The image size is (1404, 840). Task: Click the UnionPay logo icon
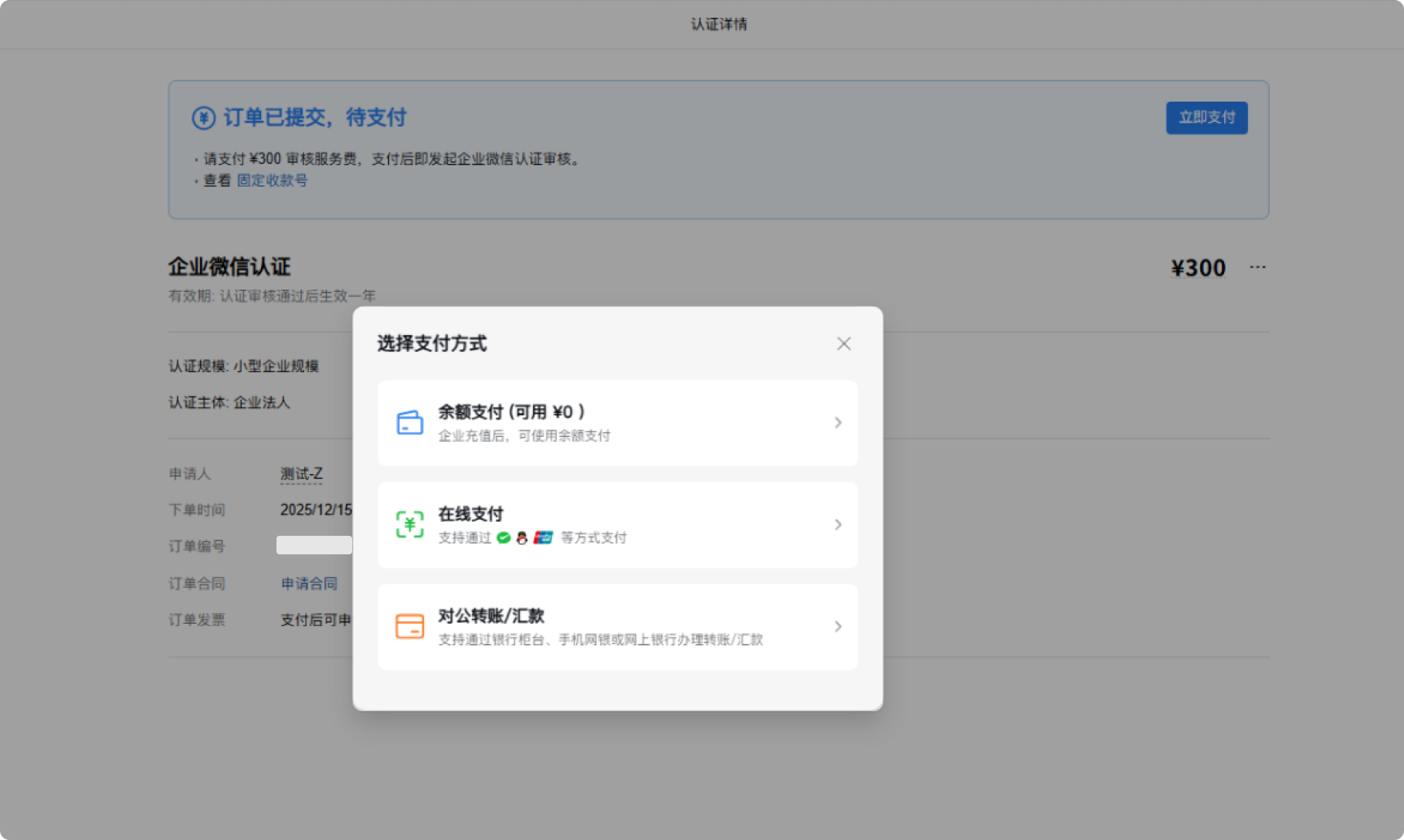(x=544, y=537)
